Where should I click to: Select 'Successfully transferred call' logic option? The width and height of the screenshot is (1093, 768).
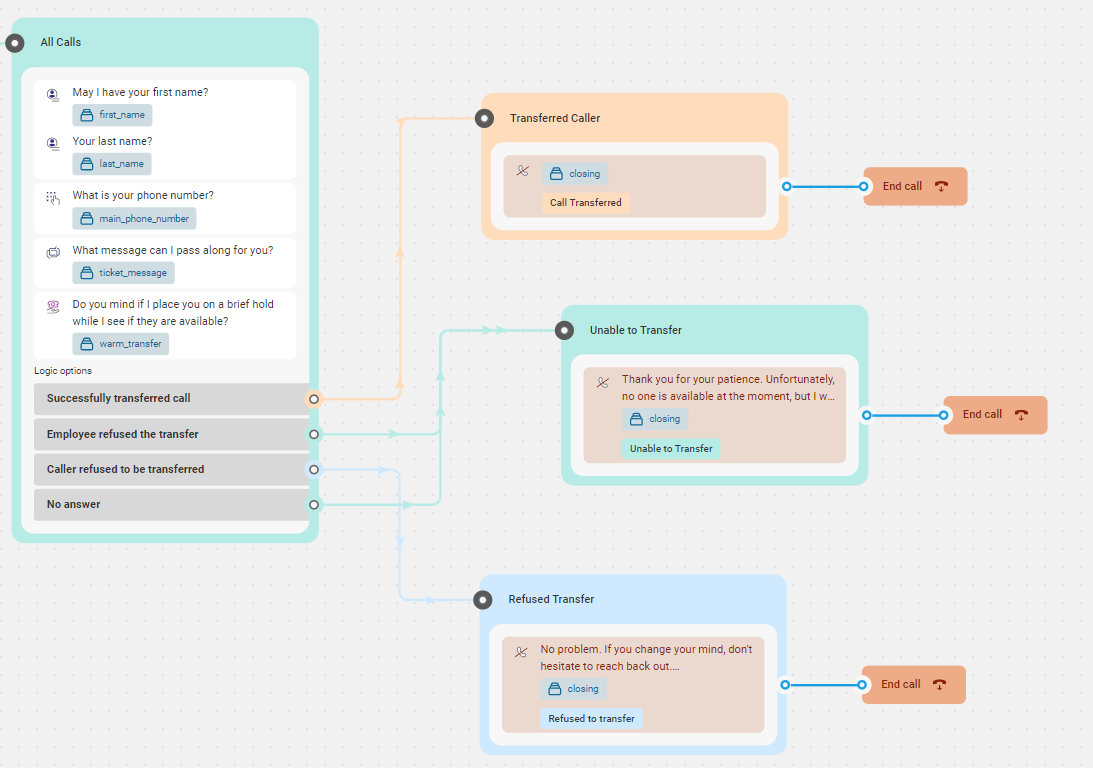tap(171, 399)
